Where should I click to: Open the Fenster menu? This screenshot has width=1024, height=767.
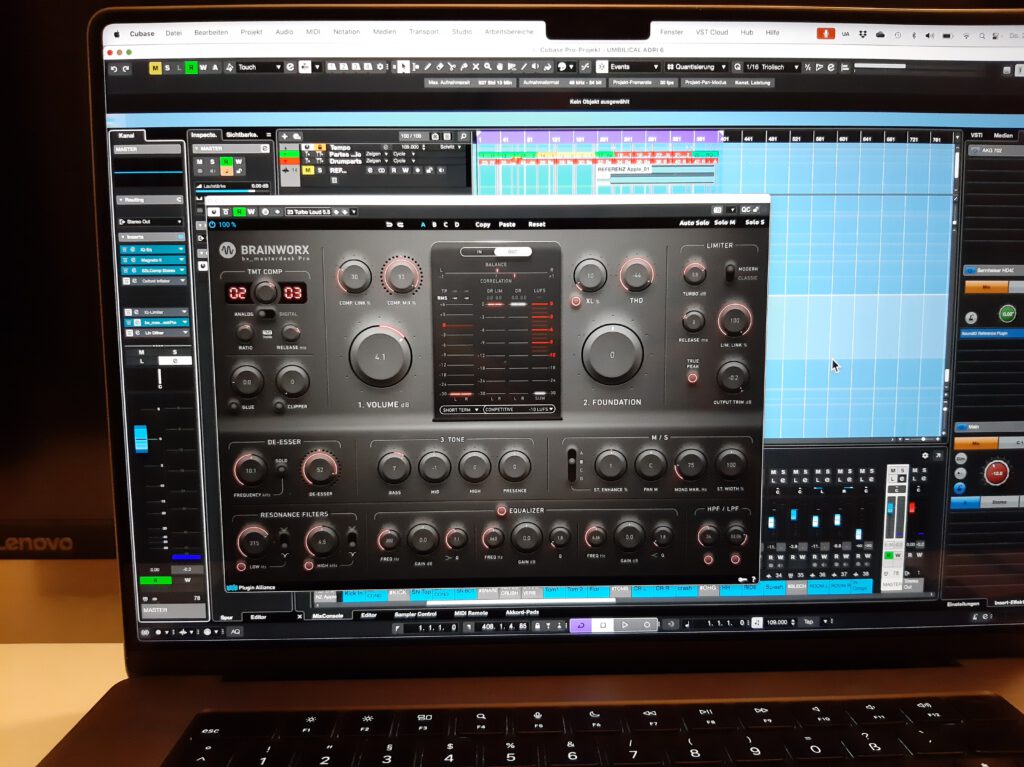(671, 31)
